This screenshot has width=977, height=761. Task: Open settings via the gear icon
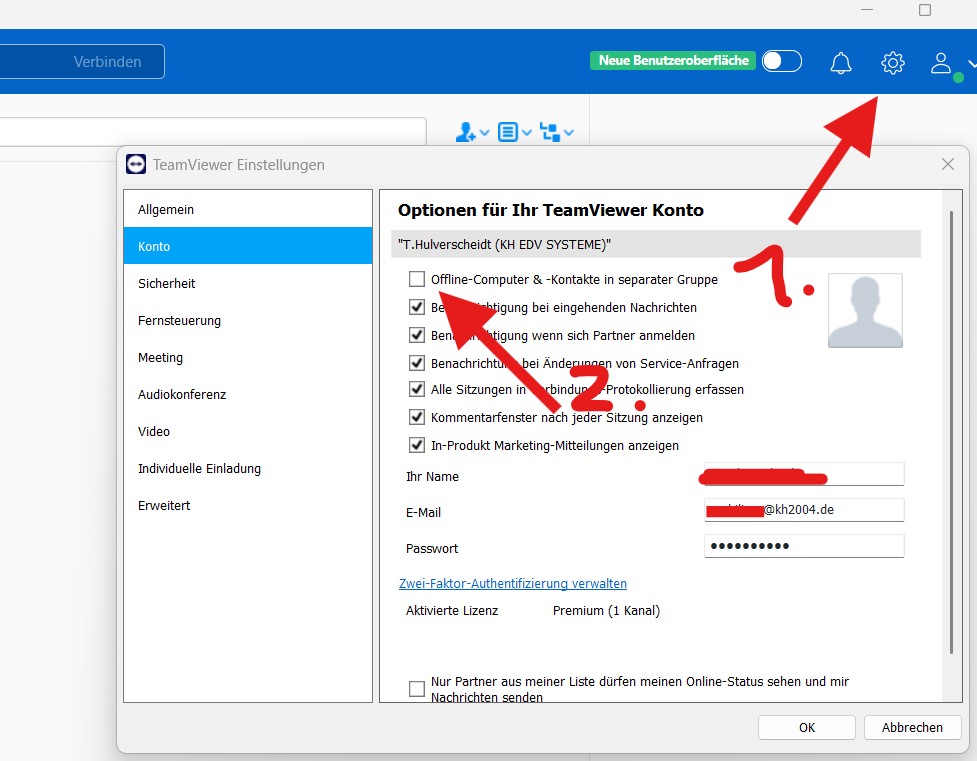pos(892,62)
